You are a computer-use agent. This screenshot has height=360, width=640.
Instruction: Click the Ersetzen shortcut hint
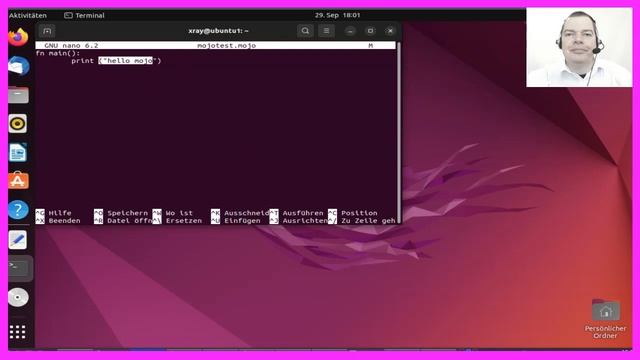[x=177, y=221]
